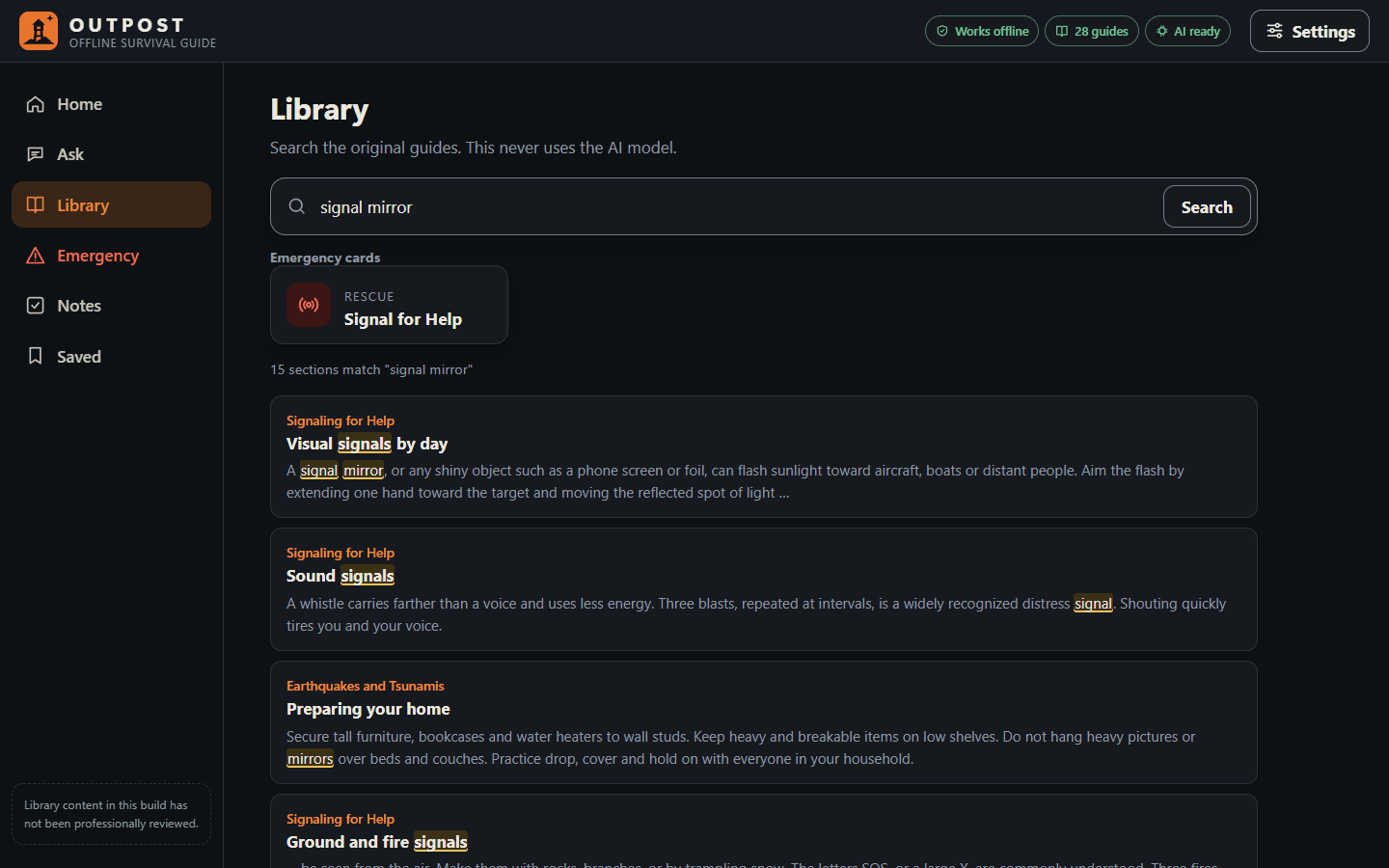
Task: Open the Home page in sidebar
Action: click(x=111, y=104)
